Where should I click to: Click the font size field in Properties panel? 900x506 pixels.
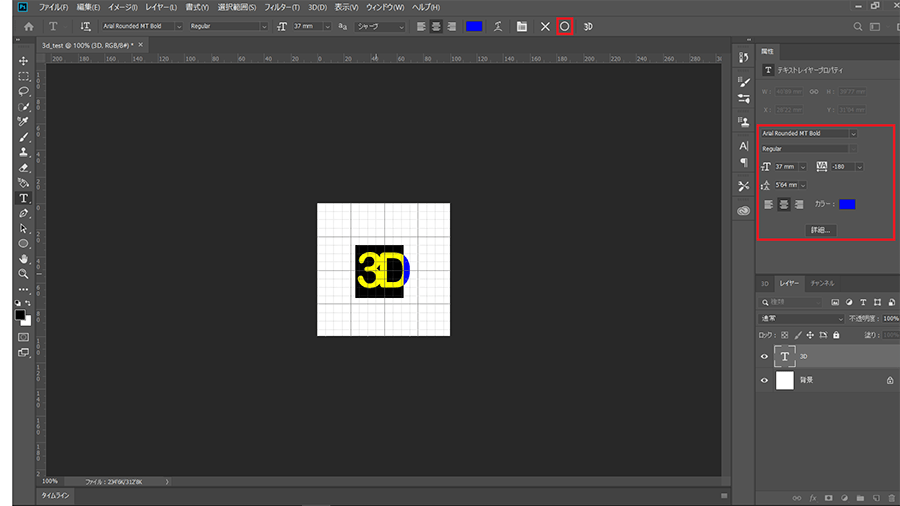tap(785, 166)
